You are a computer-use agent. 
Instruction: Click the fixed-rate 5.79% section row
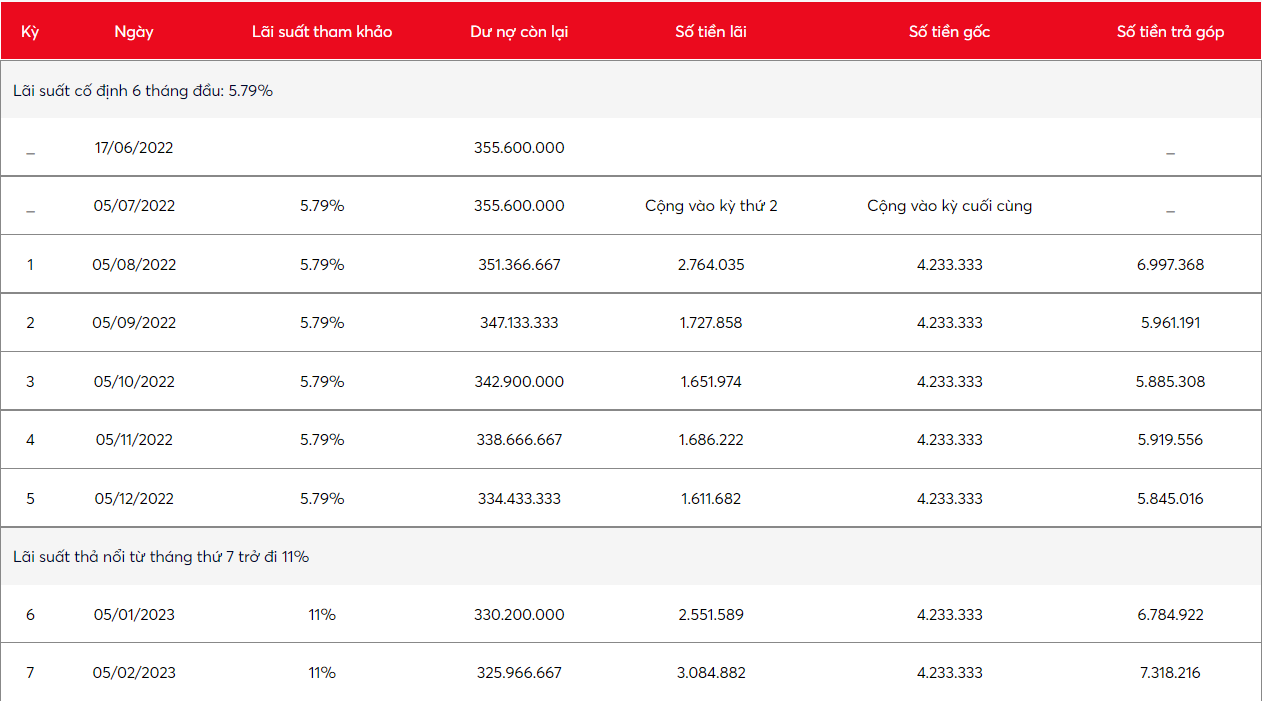143,90
